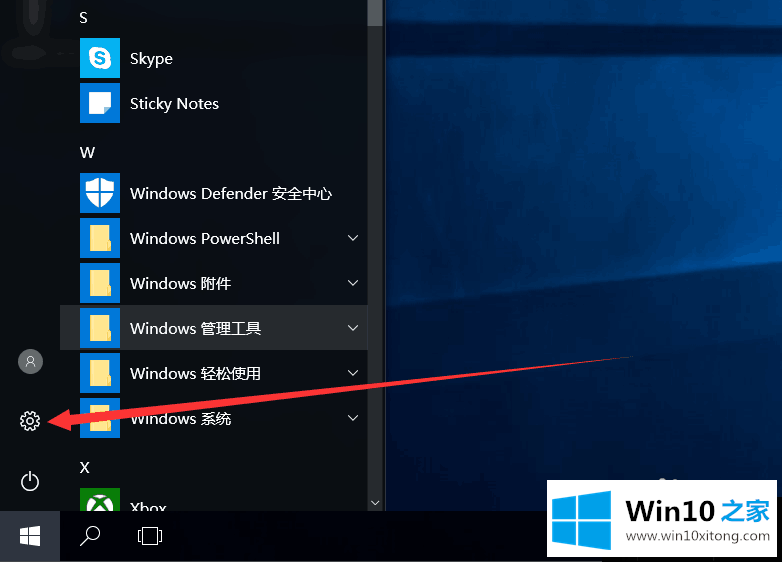Jump to letter W section header
782x562 pixels.
87,153
